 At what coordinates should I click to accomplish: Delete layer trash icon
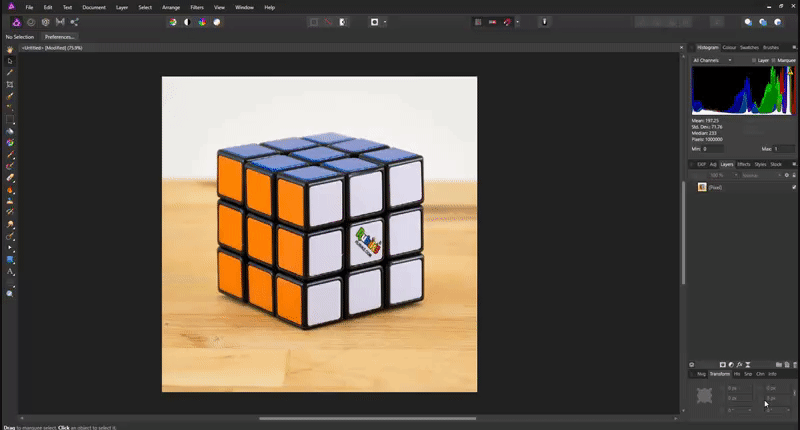[x=795, y=365]
